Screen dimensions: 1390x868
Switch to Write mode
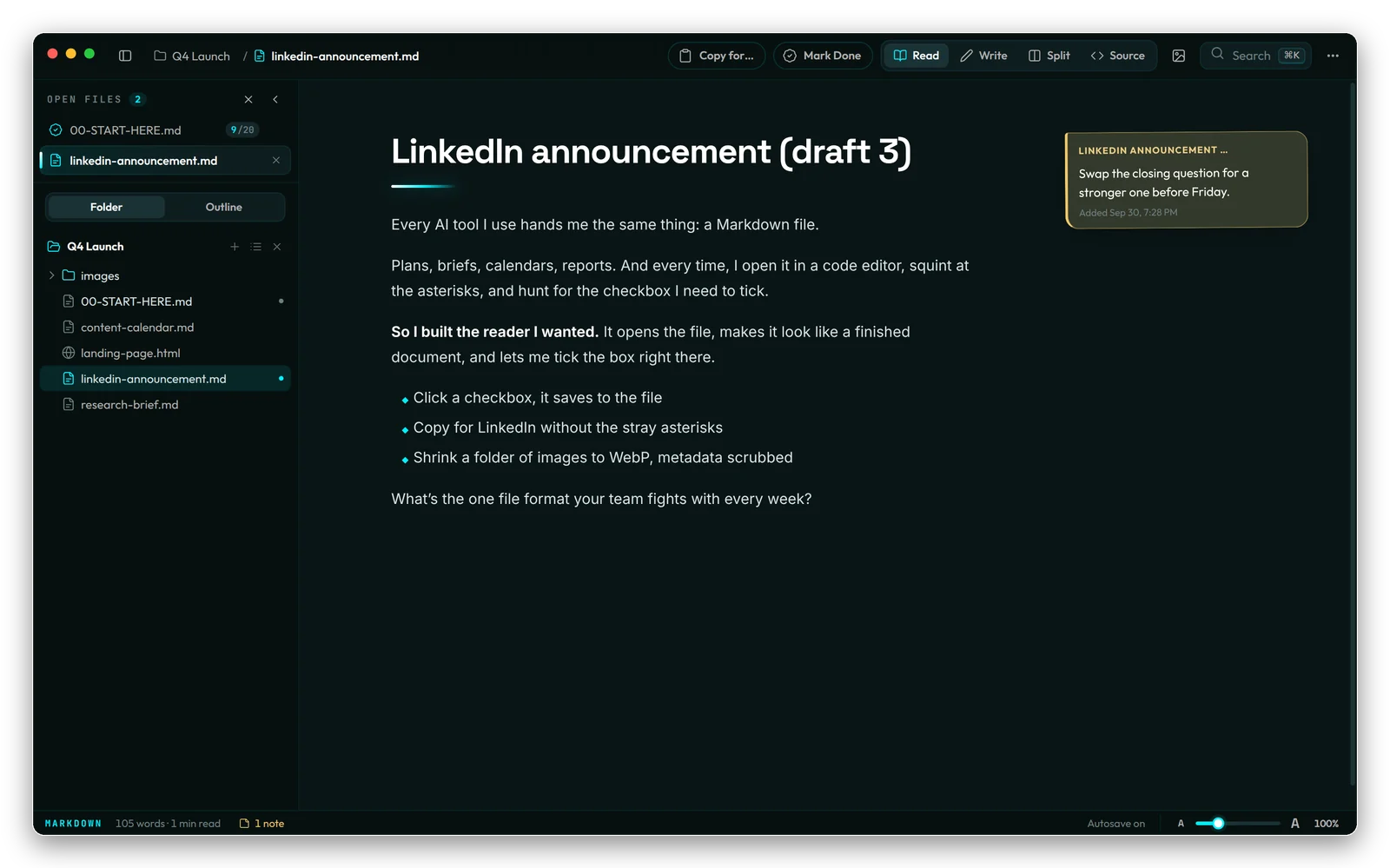(x=983, y=56)
